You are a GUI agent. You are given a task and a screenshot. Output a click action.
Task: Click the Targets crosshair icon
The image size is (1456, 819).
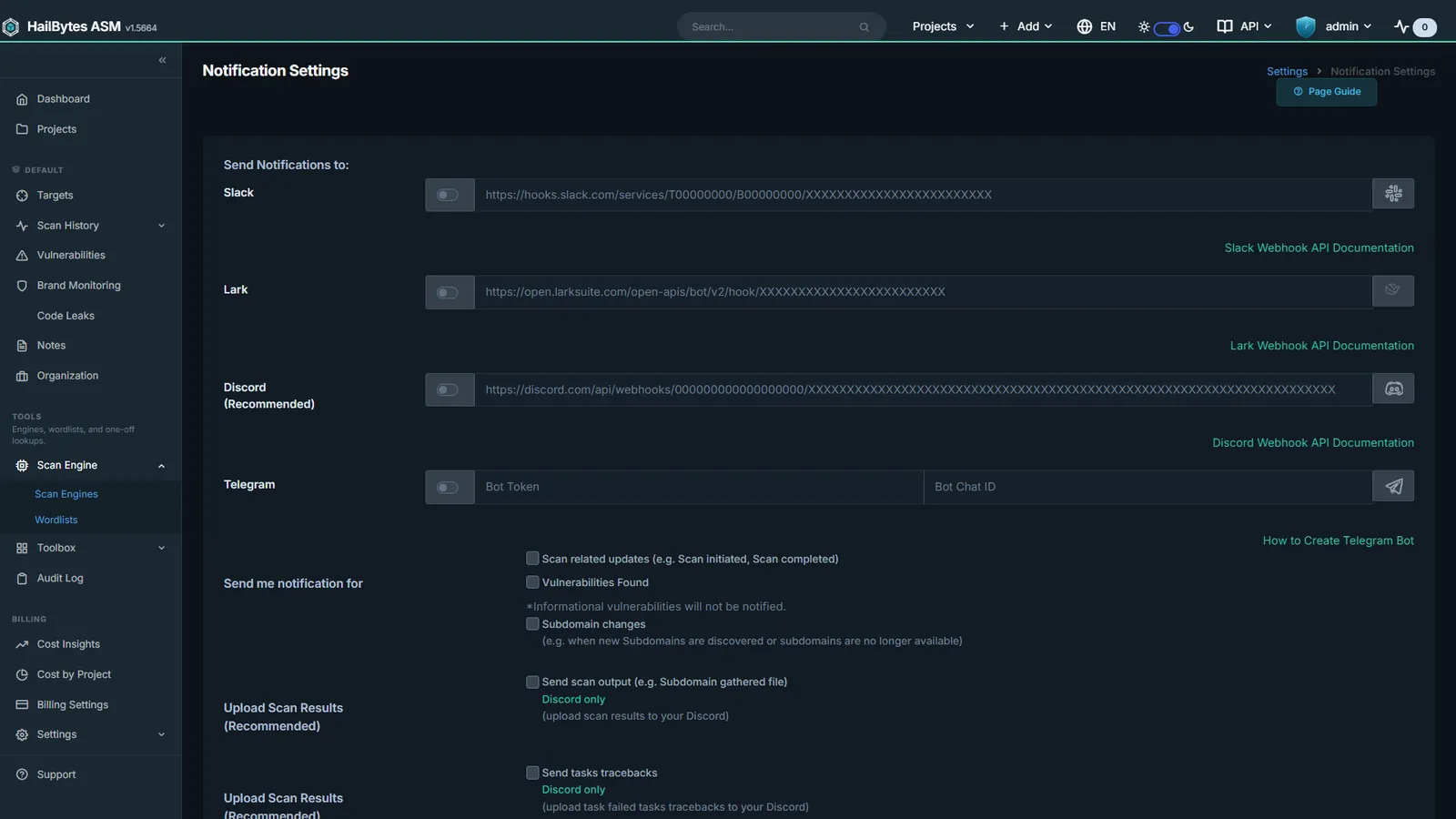[x=22, y=196]
